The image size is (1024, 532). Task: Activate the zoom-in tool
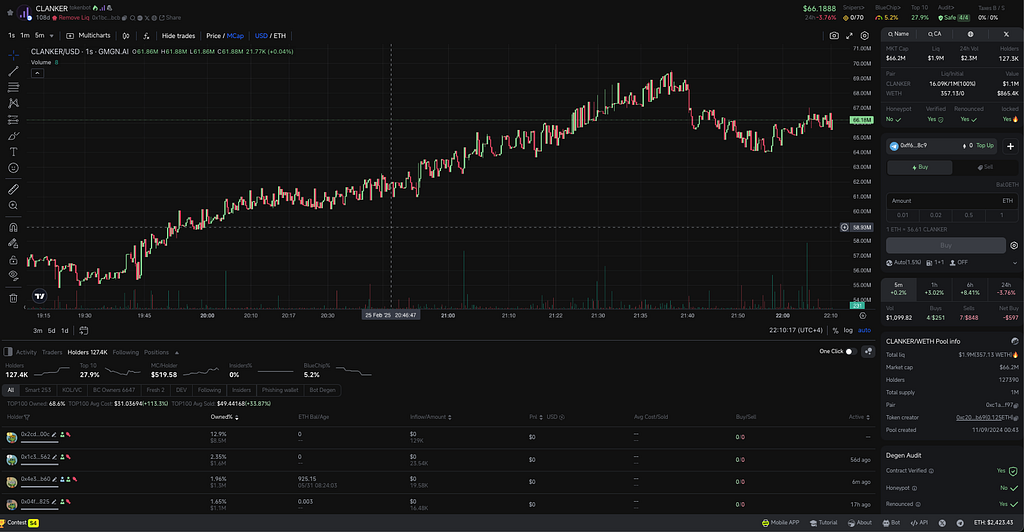point(13,206)
